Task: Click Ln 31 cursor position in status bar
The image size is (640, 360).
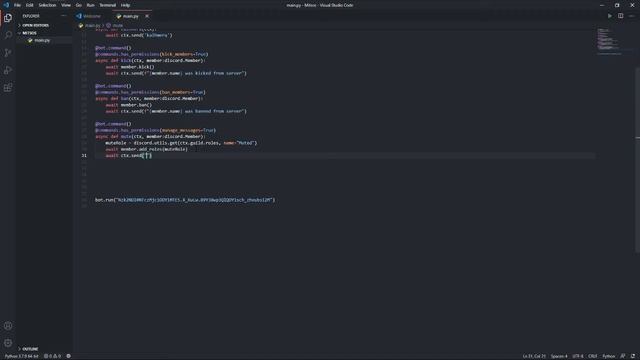Action: pyautogui.click(x=534, y=356)
